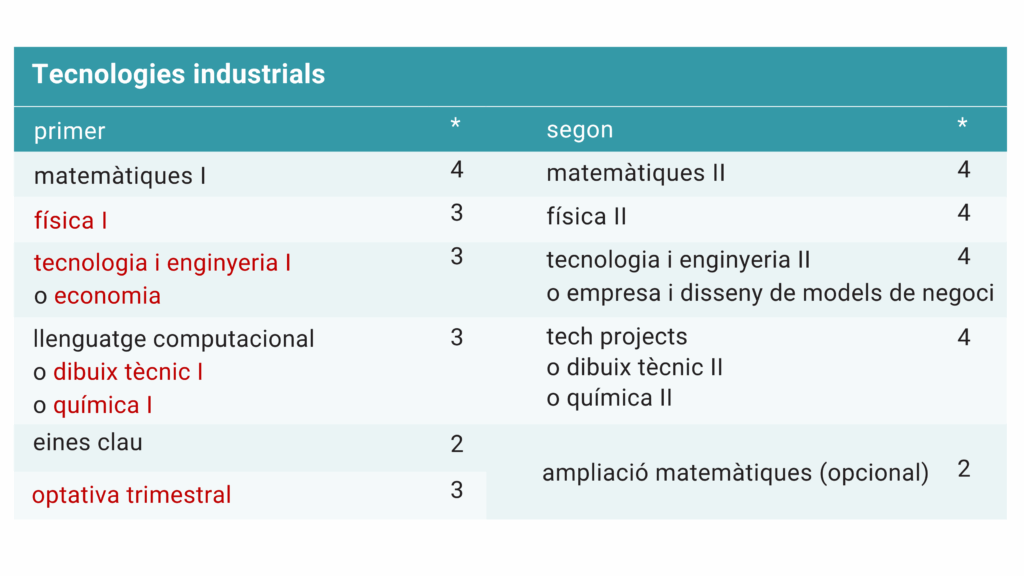This screenshot has width=1024, height=576.
Task: Select the "física II" subject
Action: click(x=586, y=216)
